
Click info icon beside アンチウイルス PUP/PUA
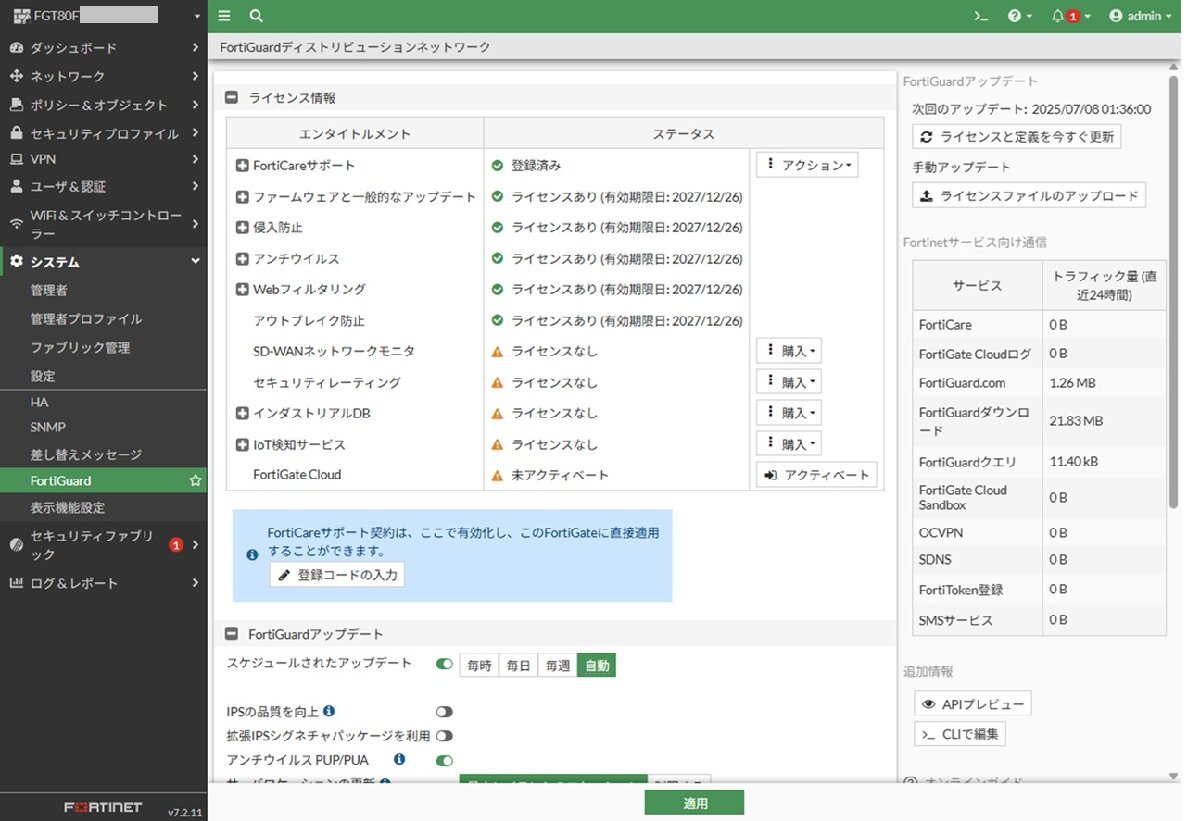[x=399, y=759]
